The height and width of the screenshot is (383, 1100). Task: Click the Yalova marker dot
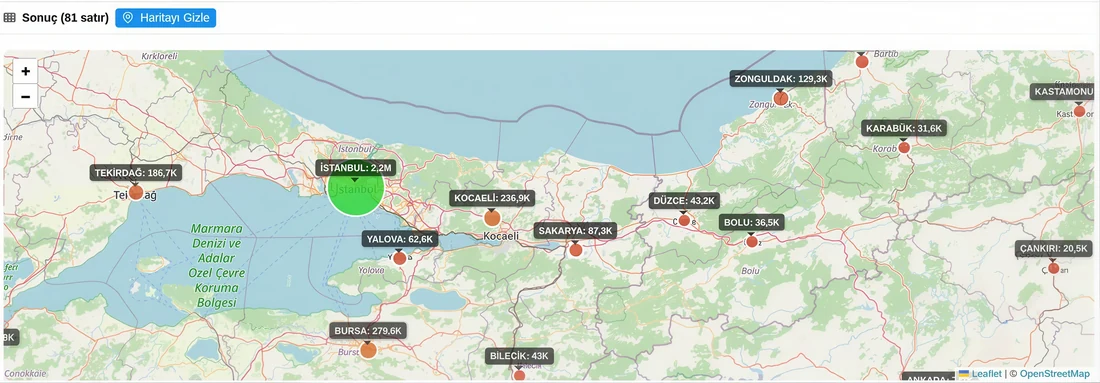tap(400, 258)
